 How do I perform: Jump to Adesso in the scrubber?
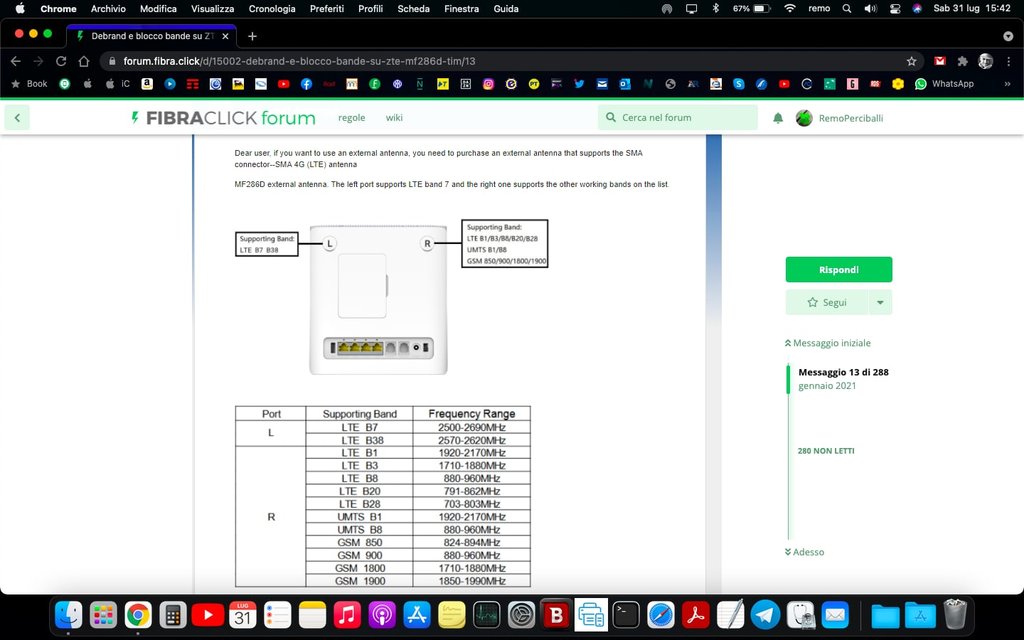coord(805,552)
